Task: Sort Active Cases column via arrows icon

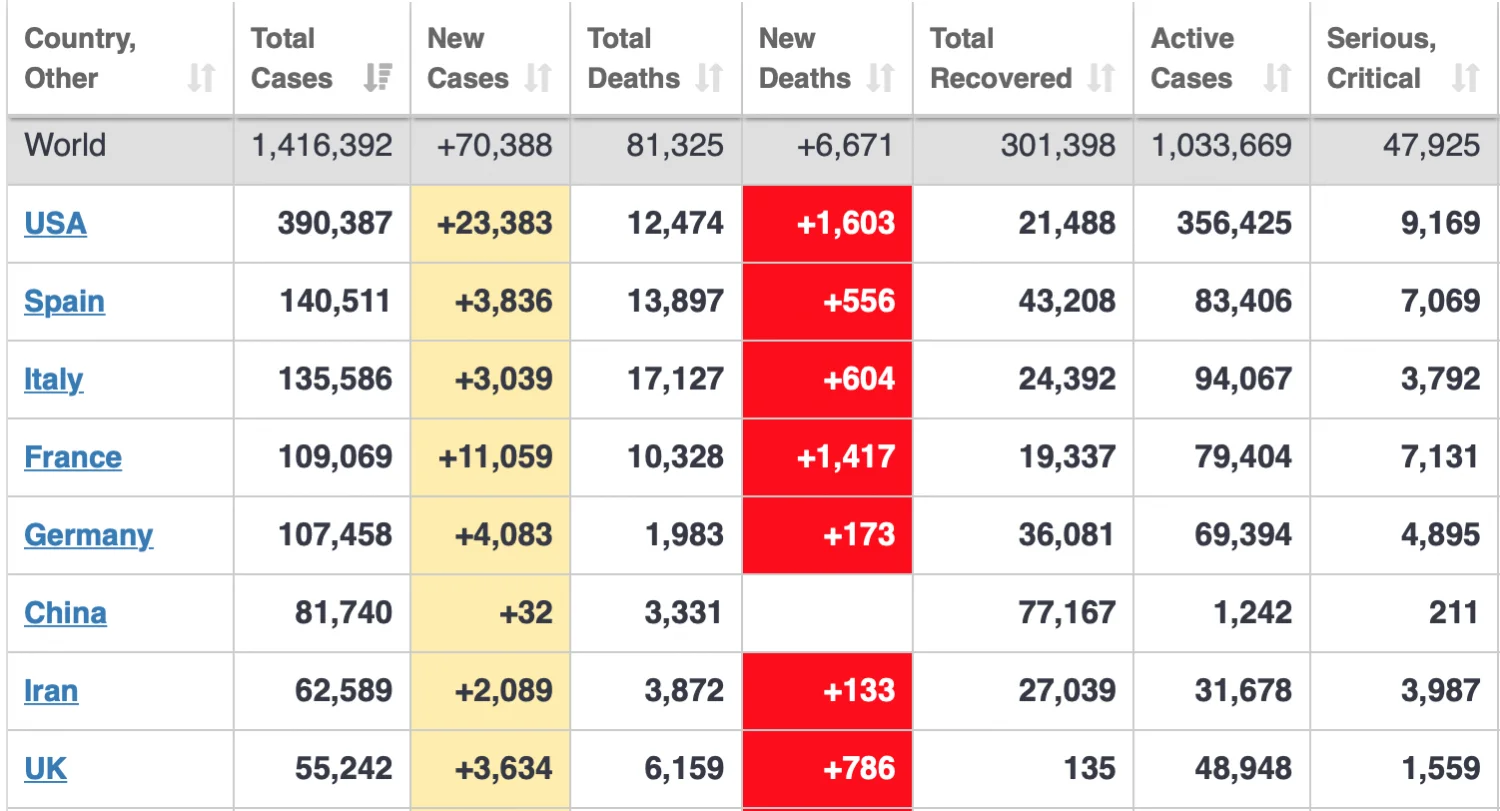Action: coord(1277,78)
